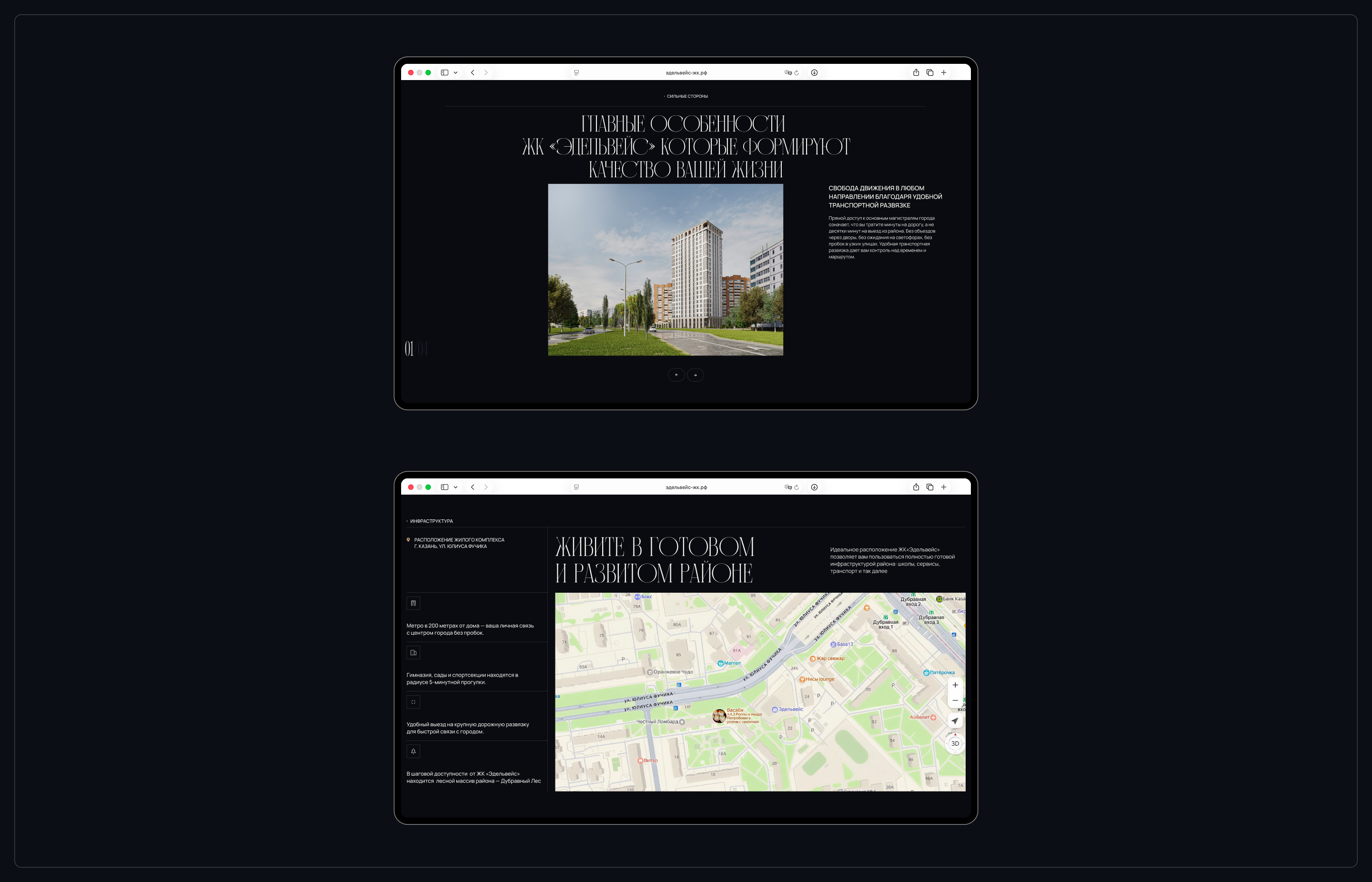Click the map geolocation arrow icon
Screen dimensions: 1372x882
point(955,721)
